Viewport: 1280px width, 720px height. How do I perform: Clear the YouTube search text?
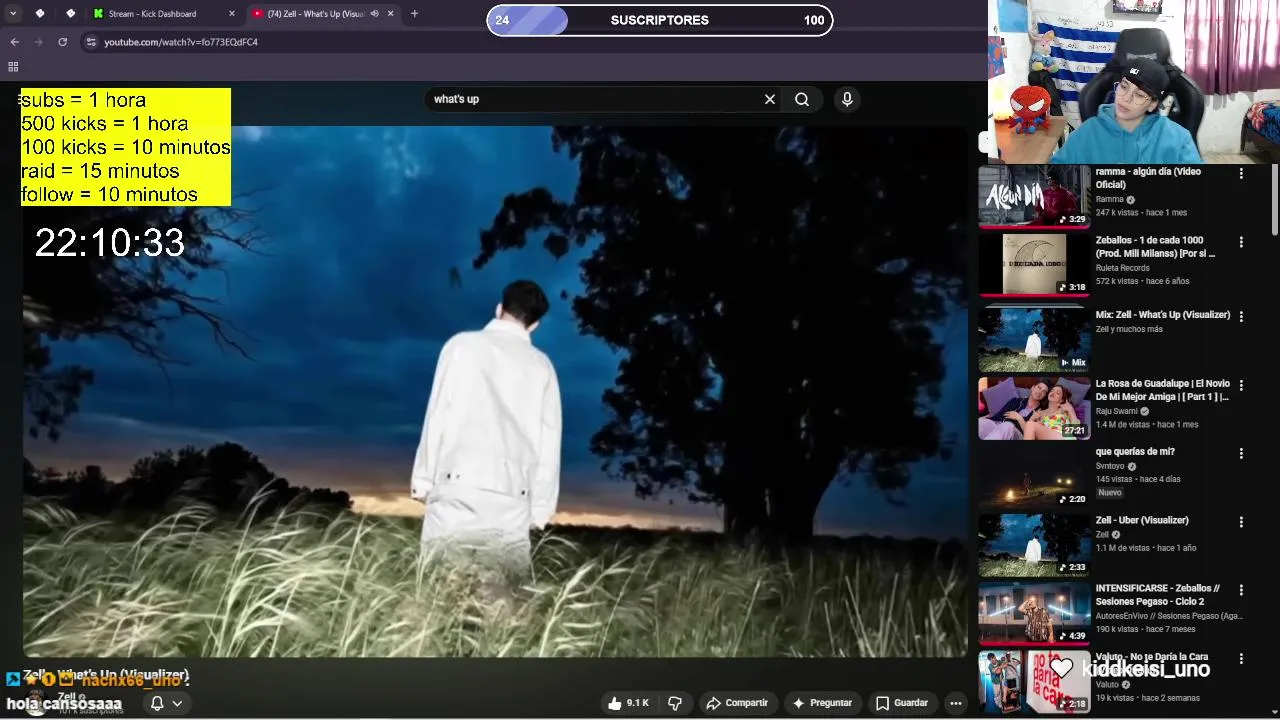770,99
